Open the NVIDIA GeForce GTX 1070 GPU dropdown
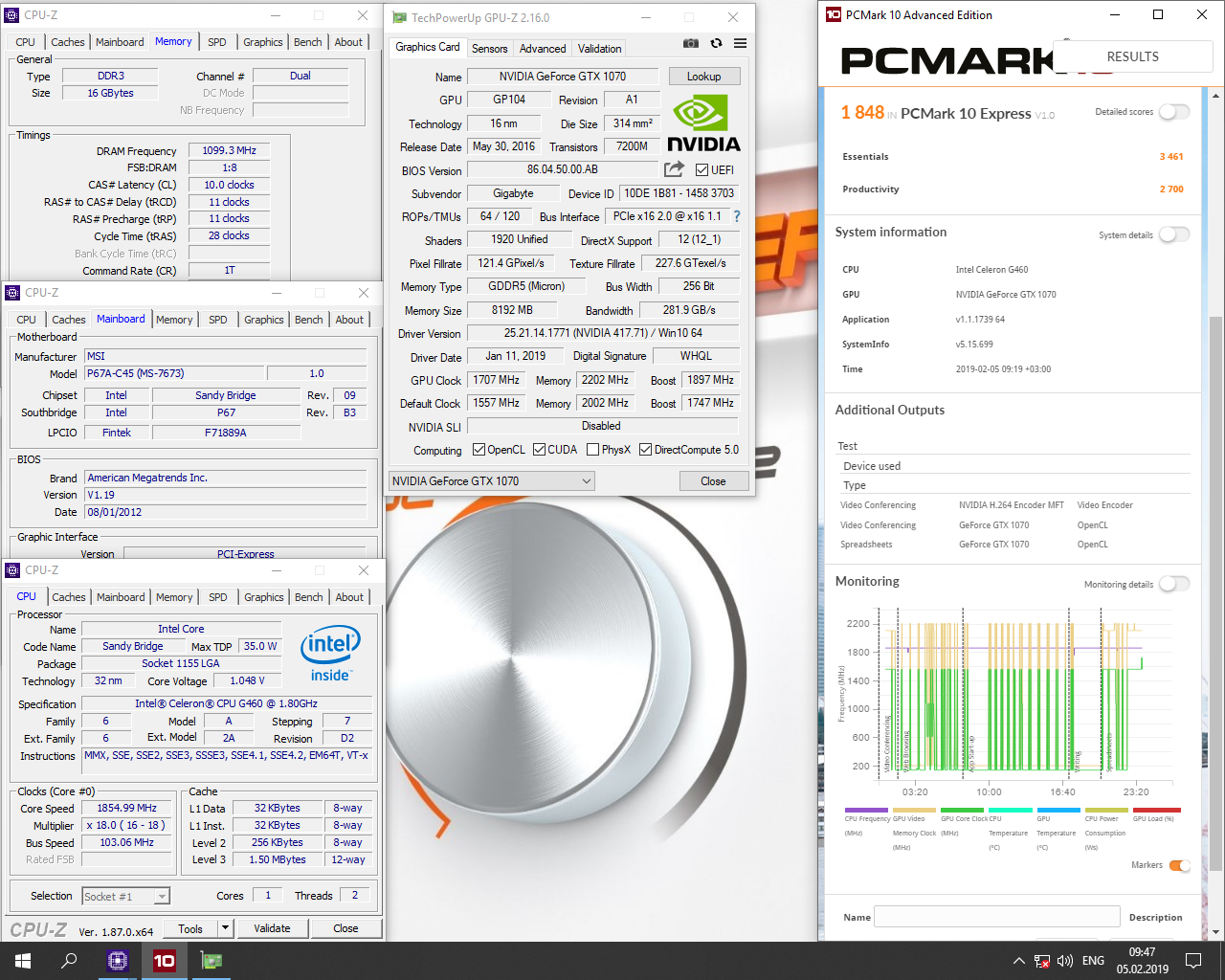The width and height of the screenshot is (1225, 980). pos(492,480)
